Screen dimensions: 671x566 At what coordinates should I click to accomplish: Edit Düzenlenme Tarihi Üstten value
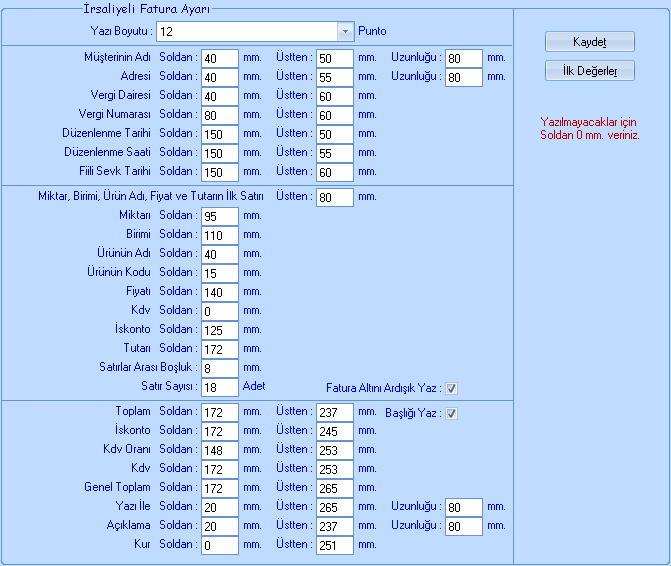click(x=335, y=134)
